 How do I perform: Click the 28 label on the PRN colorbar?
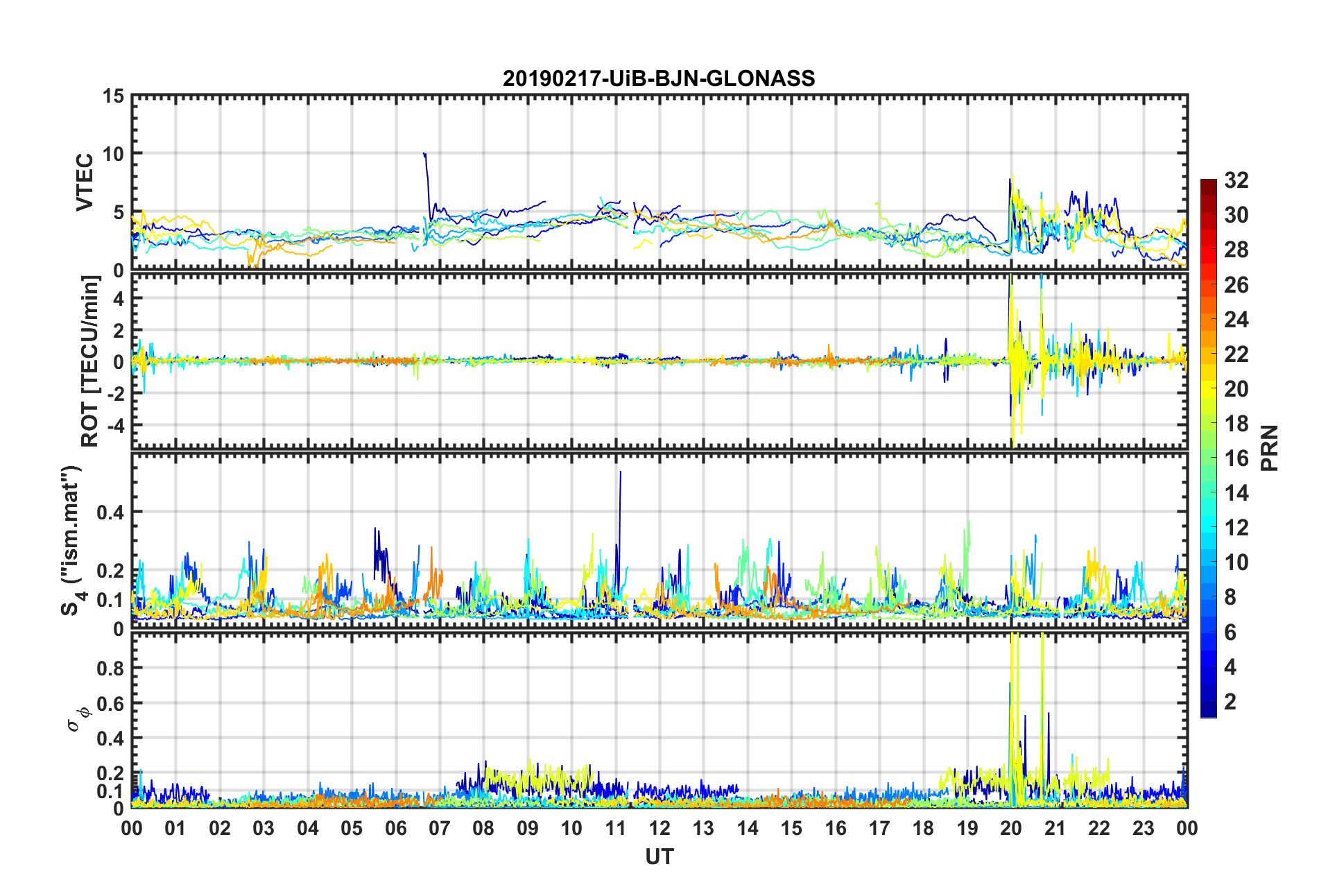coord(1236,250)
